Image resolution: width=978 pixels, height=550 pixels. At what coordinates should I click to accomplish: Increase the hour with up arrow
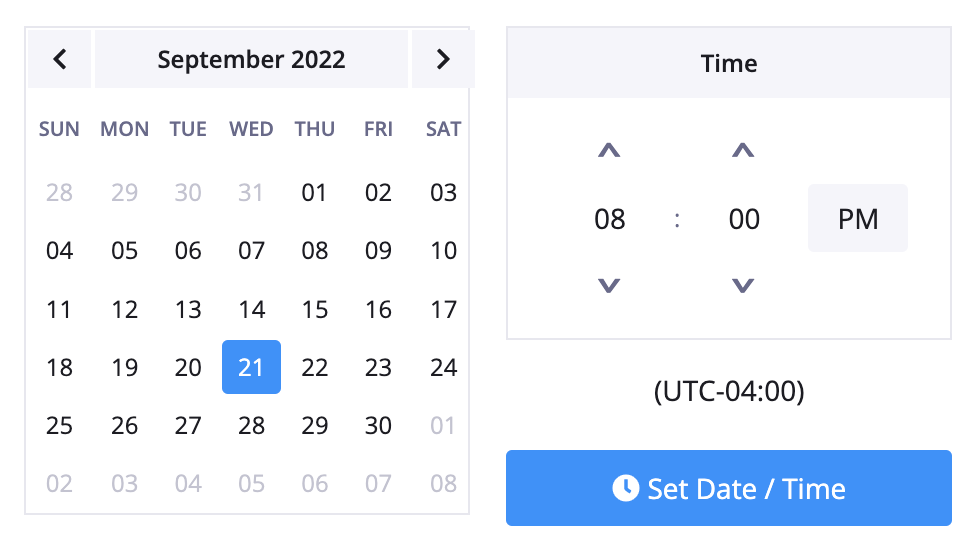click(x=609, y=150)
